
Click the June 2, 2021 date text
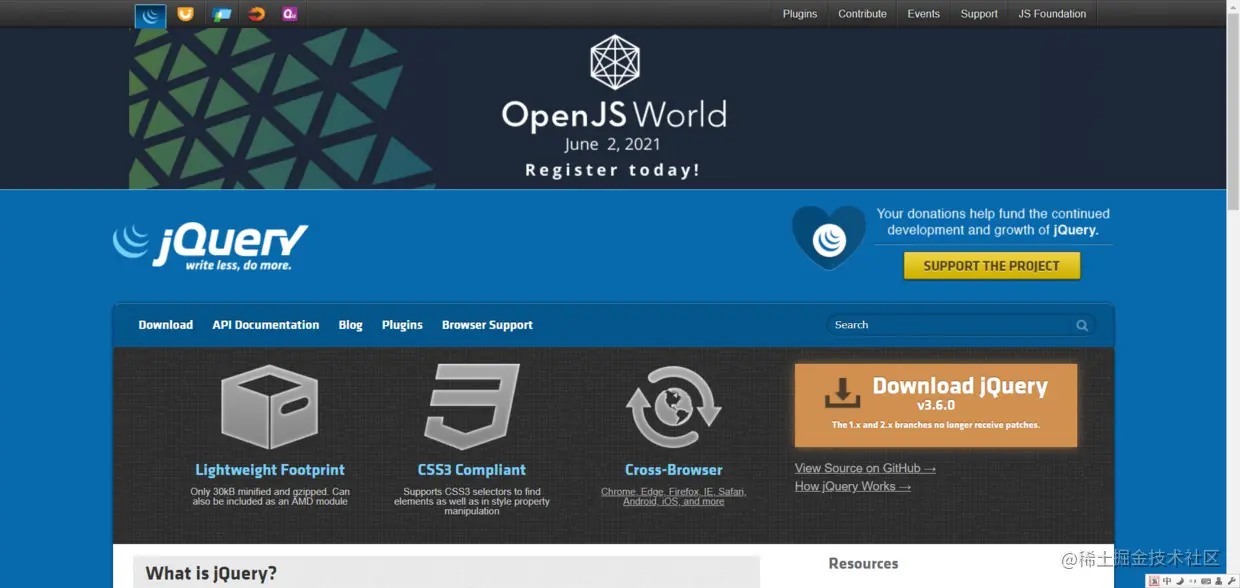coord(613,144)
